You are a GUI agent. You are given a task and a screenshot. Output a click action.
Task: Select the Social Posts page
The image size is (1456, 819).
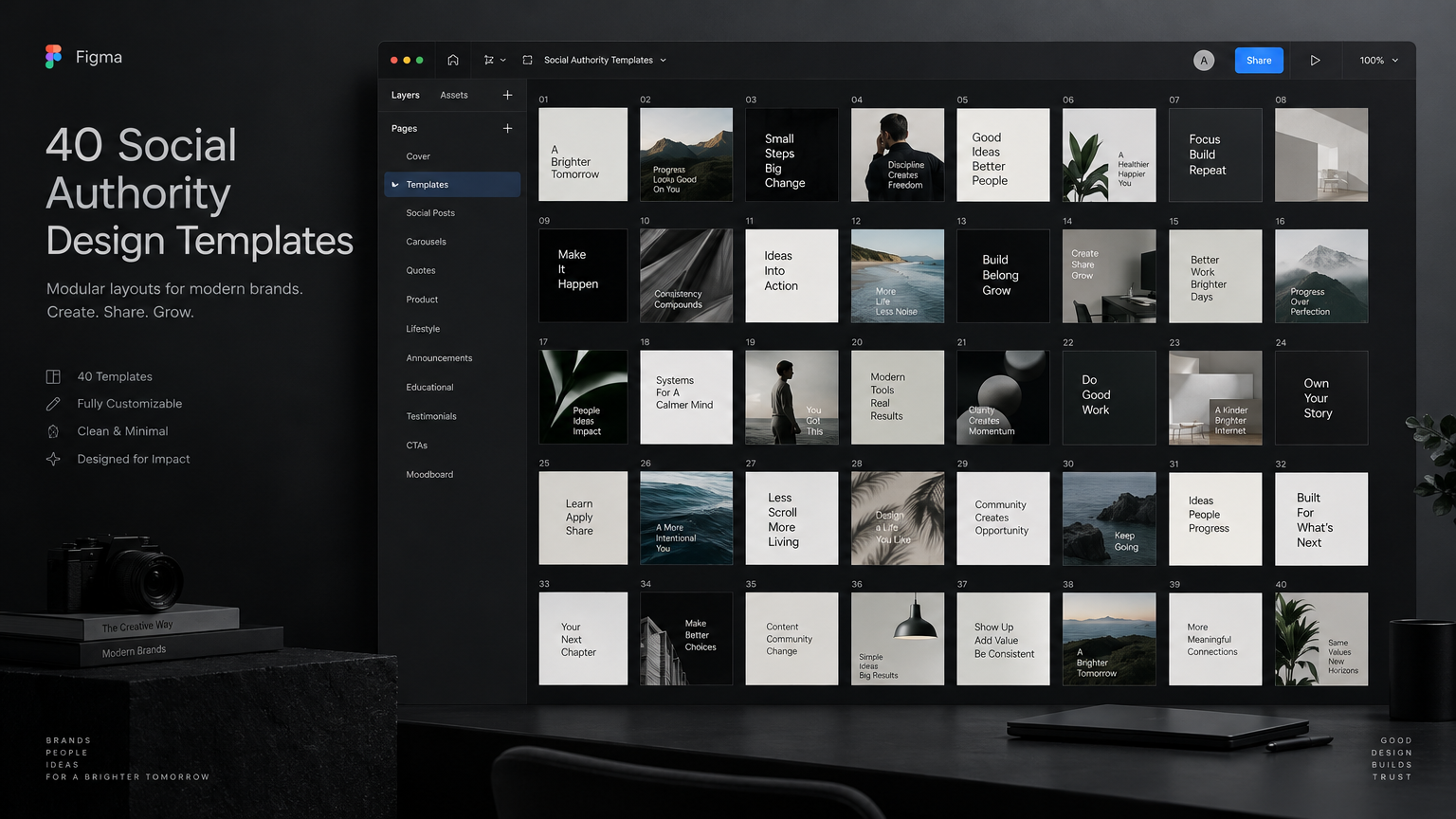tap(430, 213)
